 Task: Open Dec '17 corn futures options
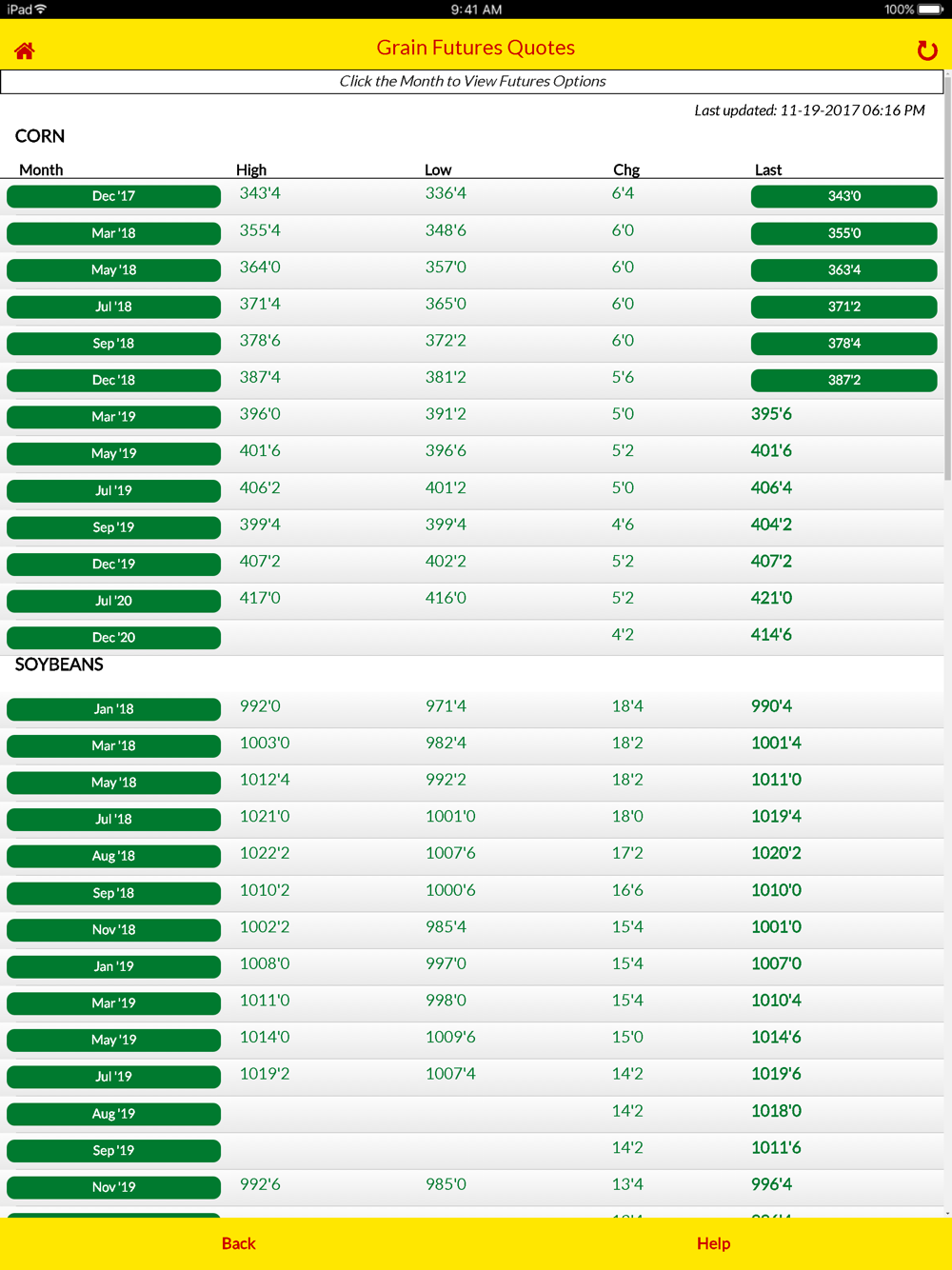point(113,196)
